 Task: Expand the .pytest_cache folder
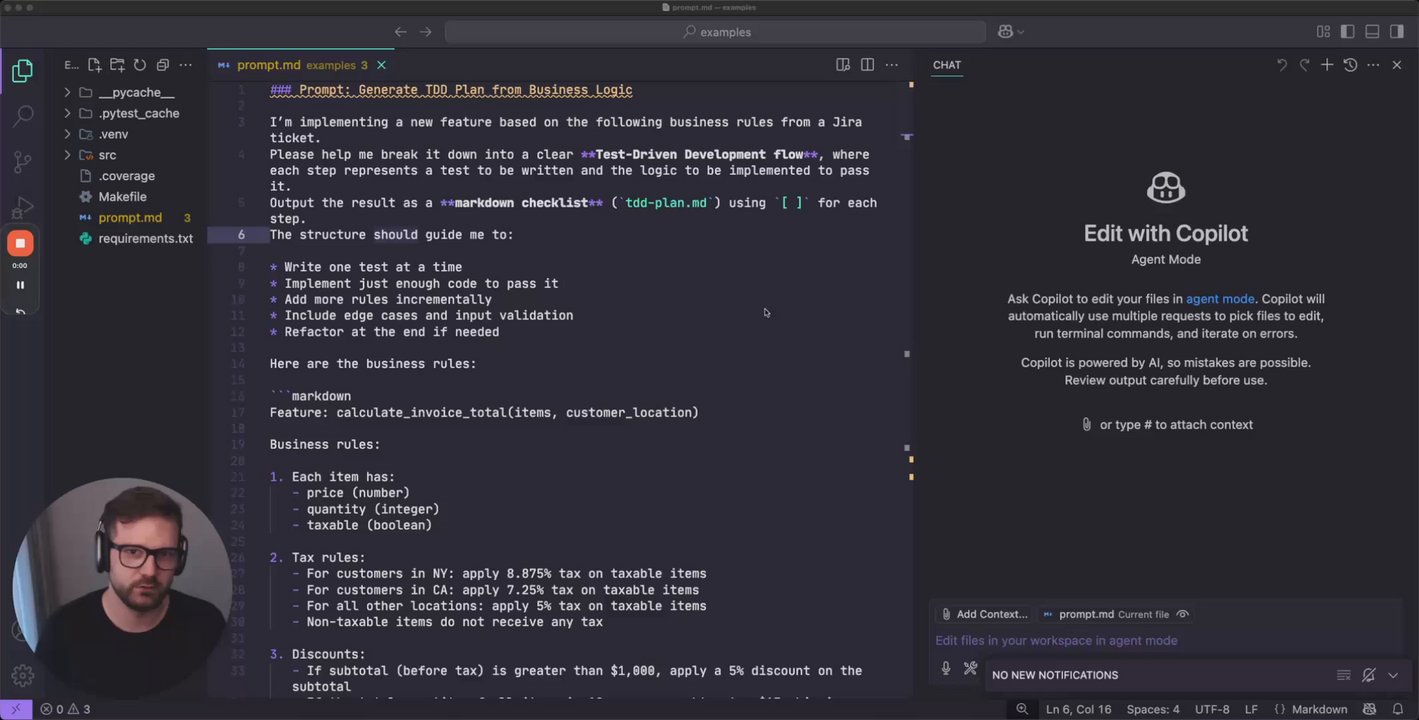[x=67, y=113]
